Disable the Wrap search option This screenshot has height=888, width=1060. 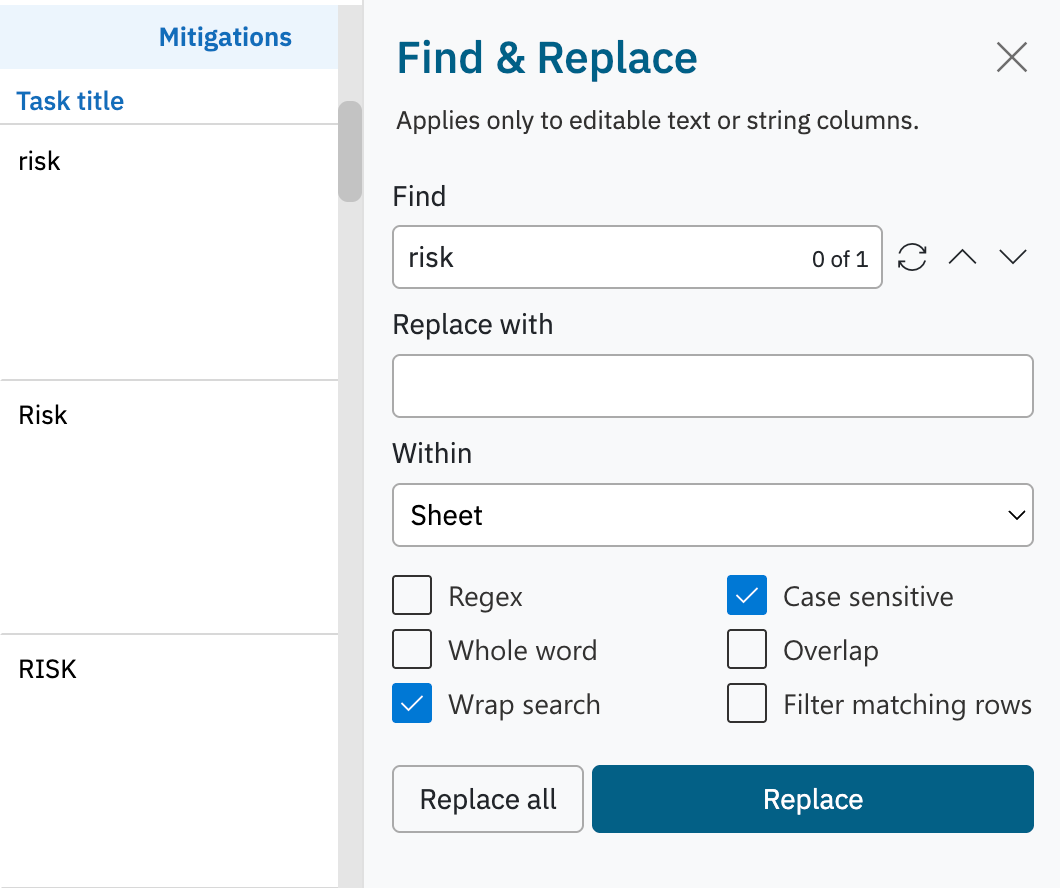coord(412,704)
